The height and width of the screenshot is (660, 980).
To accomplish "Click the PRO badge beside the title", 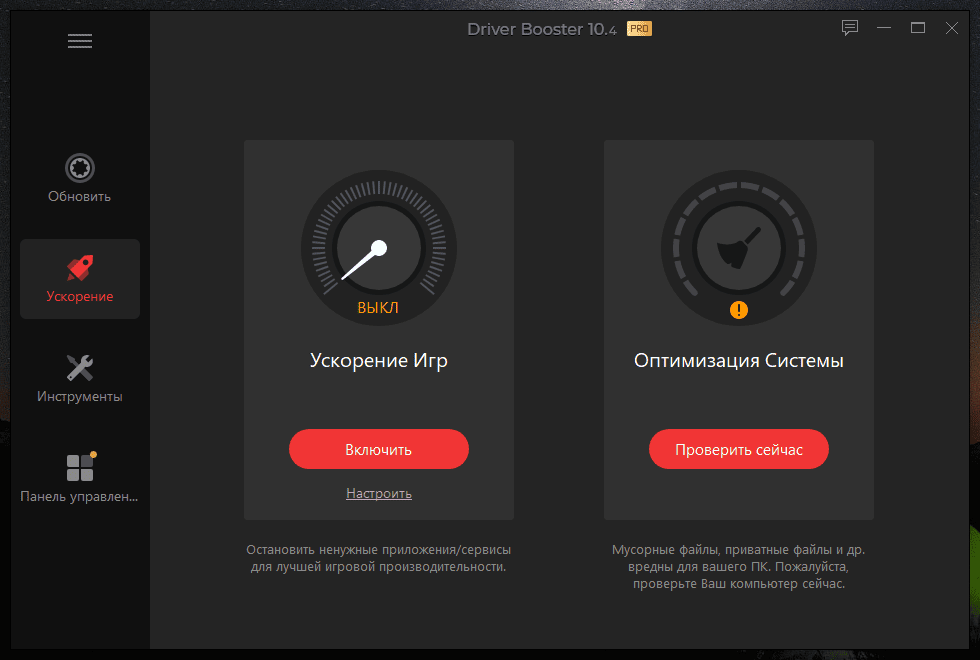I will coord(639,29).
